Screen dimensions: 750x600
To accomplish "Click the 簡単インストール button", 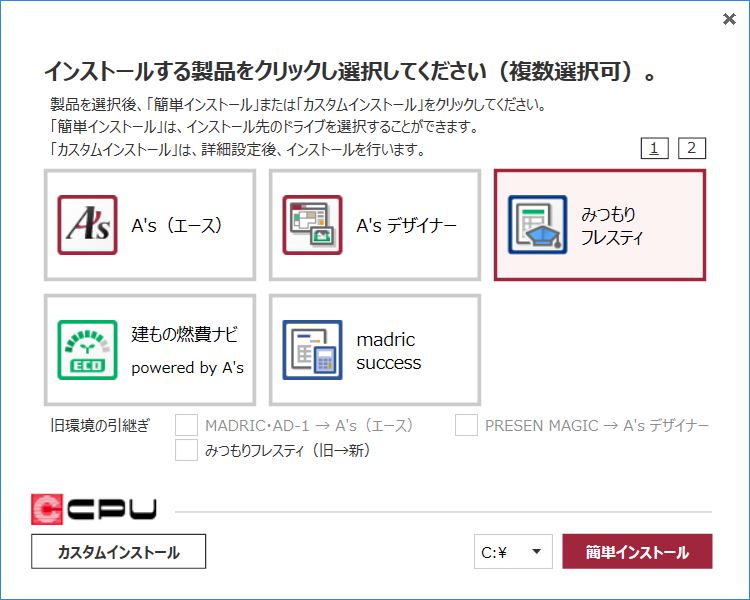I will tap(637, 552).
